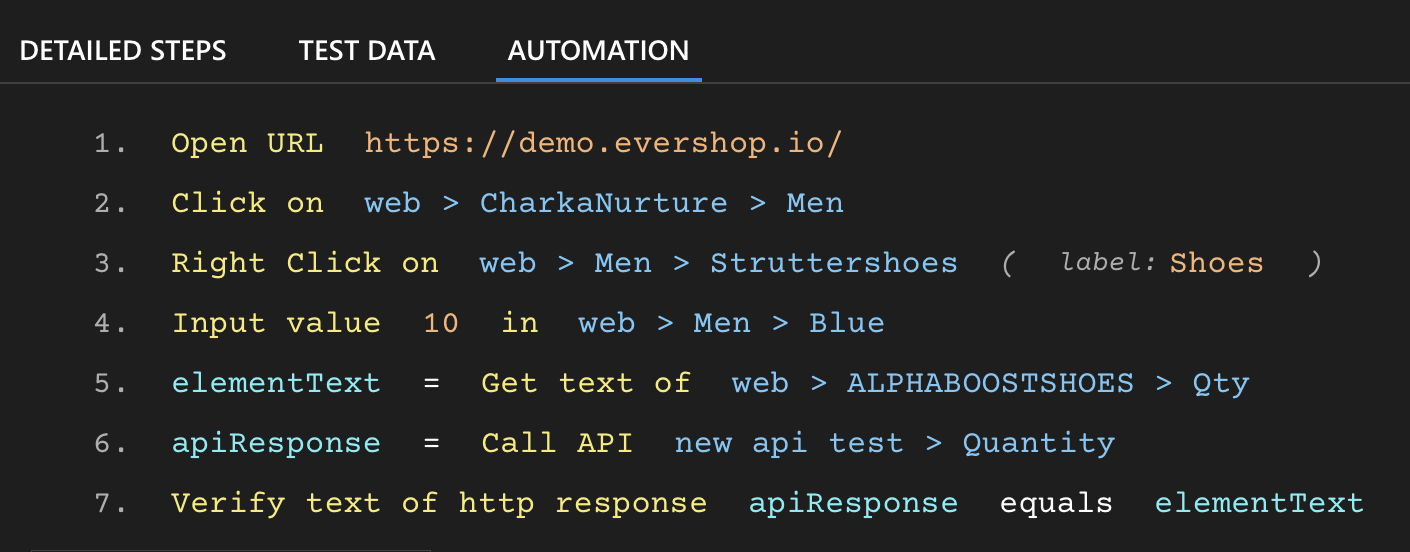Select 'web > Men > Blue' element path

pos(731,323)
